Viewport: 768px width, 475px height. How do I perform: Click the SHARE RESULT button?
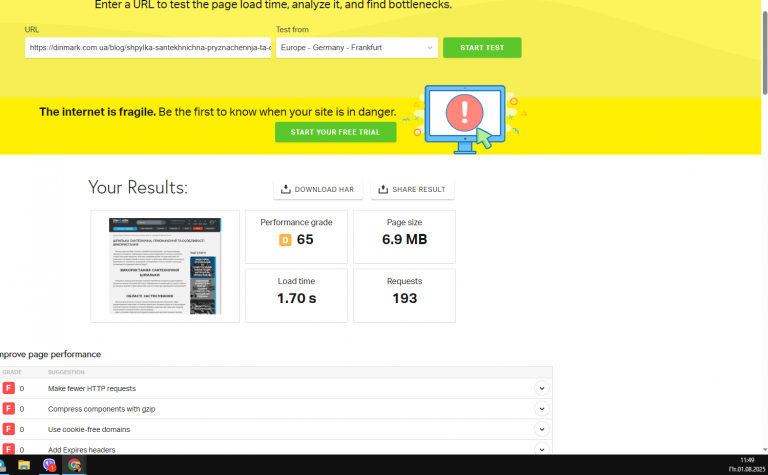tap(412, 190)
